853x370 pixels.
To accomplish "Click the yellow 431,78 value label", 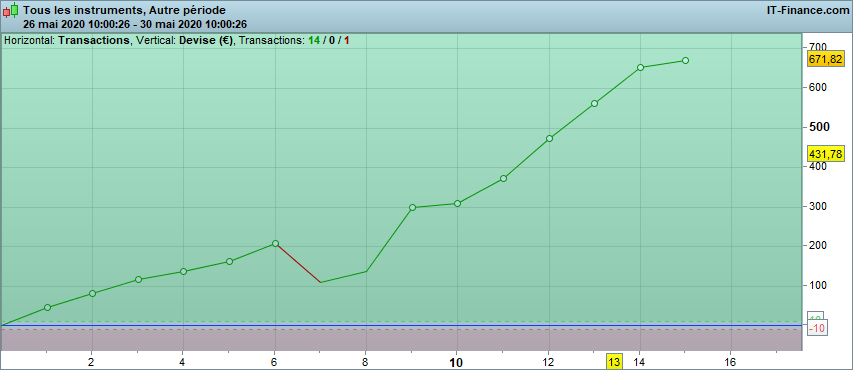I will click(x=825, y=154).
